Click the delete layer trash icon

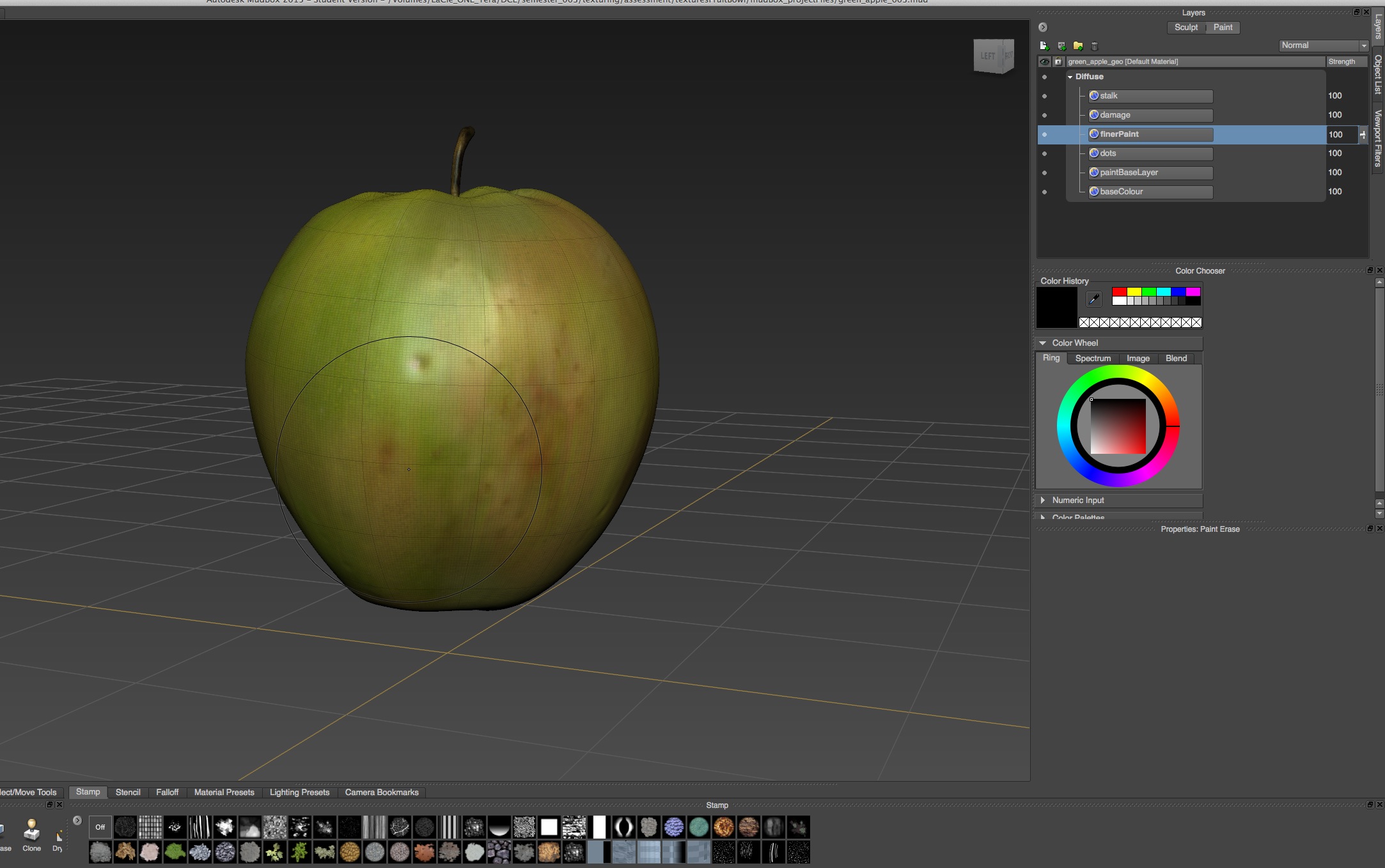(1094, 46)
